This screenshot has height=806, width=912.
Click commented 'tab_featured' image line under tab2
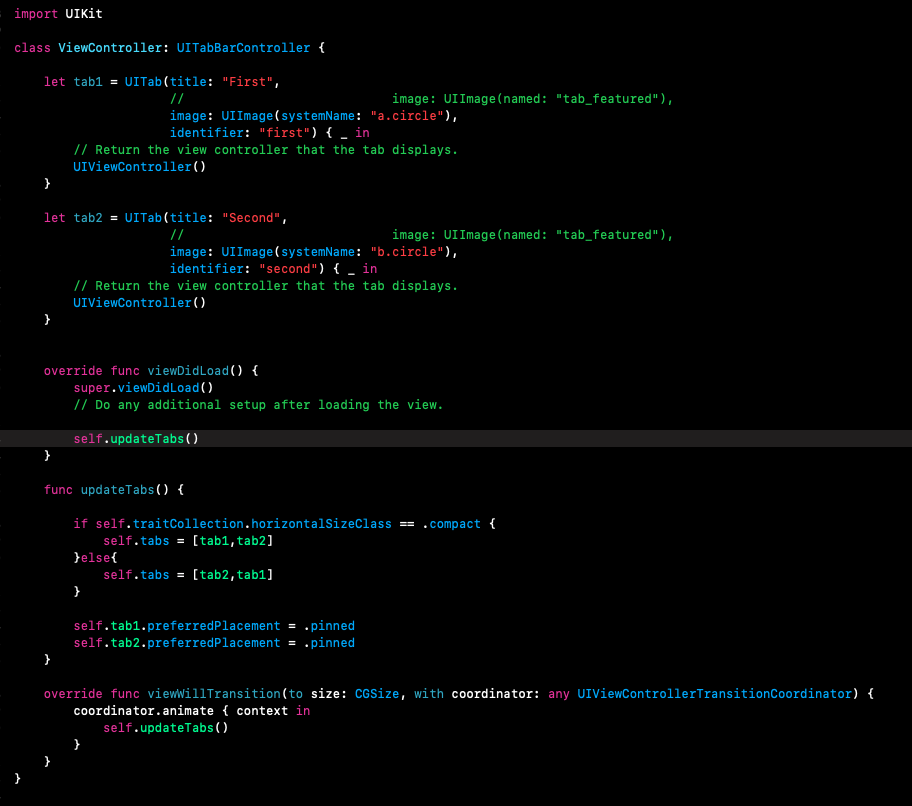[422, 235]
